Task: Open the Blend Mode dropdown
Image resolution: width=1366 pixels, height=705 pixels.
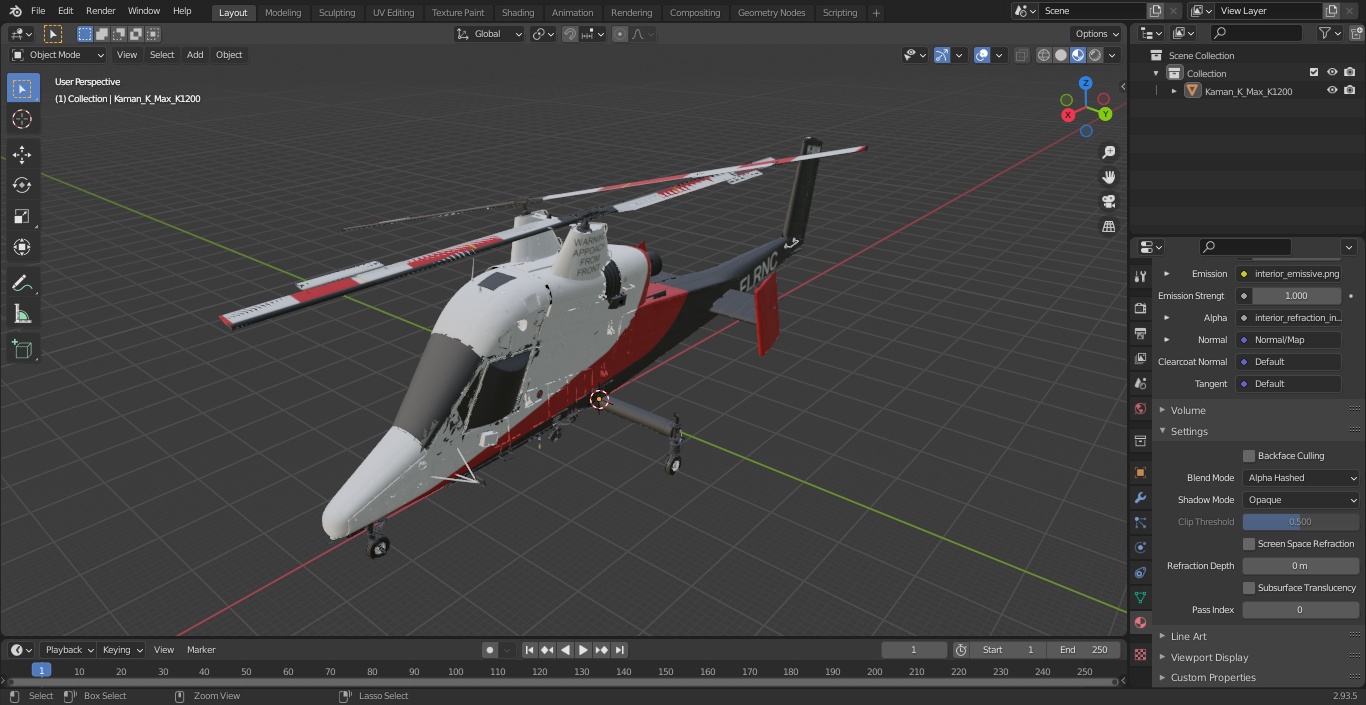Action: [x=1301, y=478]
